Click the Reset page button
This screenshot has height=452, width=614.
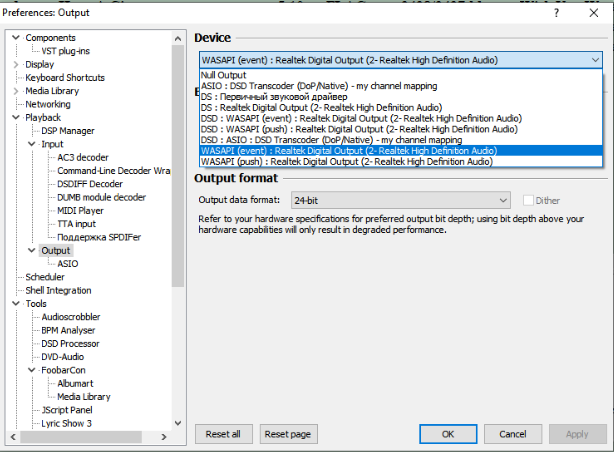pos(288,434)
